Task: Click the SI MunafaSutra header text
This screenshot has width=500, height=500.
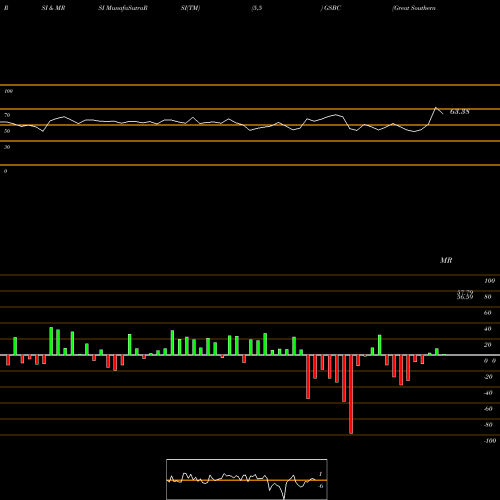Action: [123, 8]
